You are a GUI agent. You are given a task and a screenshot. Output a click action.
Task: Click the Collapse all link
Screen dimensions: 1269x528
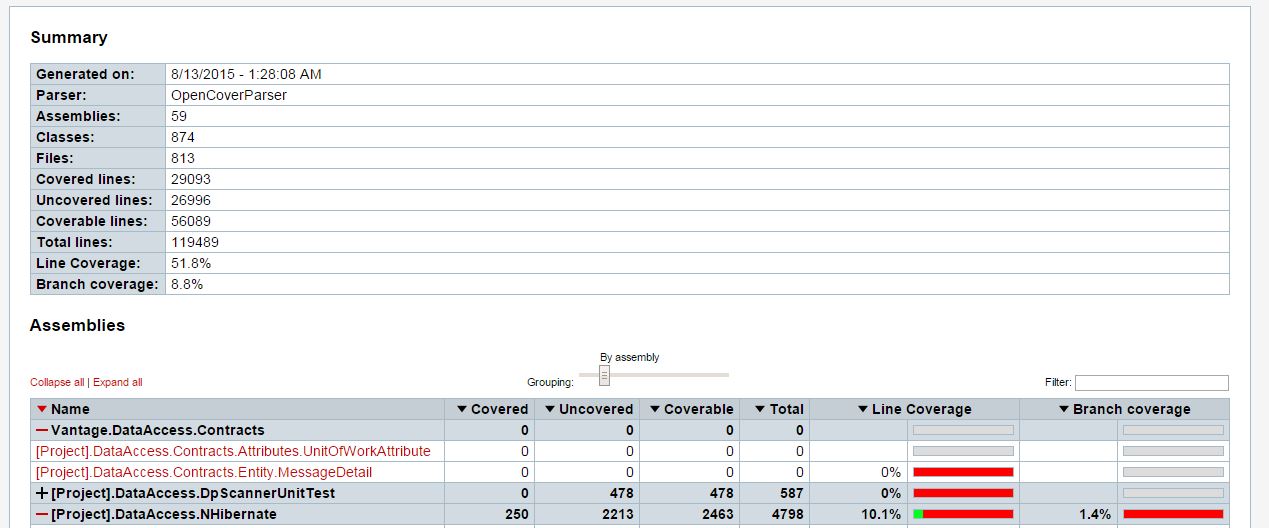pos(57,382)
